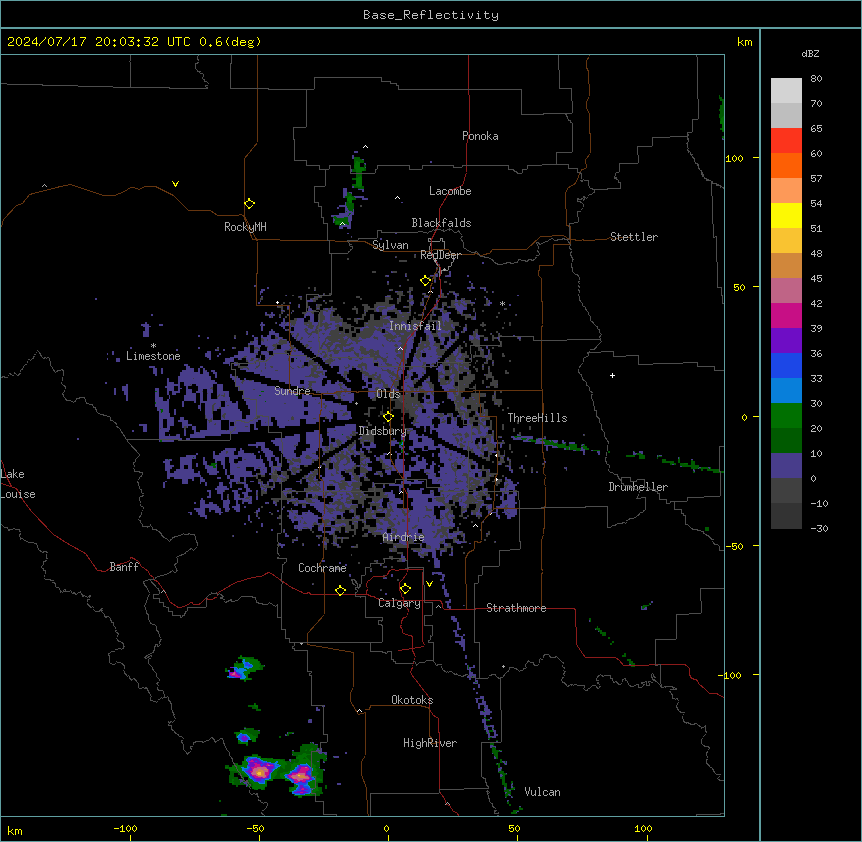
Task: Click the yellow V marker east of Calgary
Action: coord(429,584)
